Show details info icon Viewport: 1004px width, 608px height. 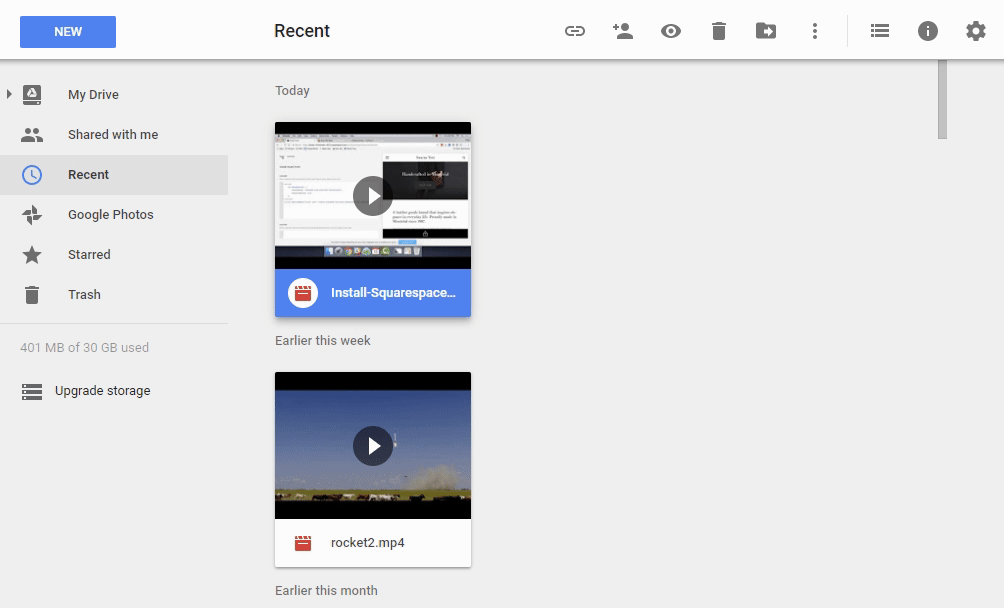pos(927,31)
